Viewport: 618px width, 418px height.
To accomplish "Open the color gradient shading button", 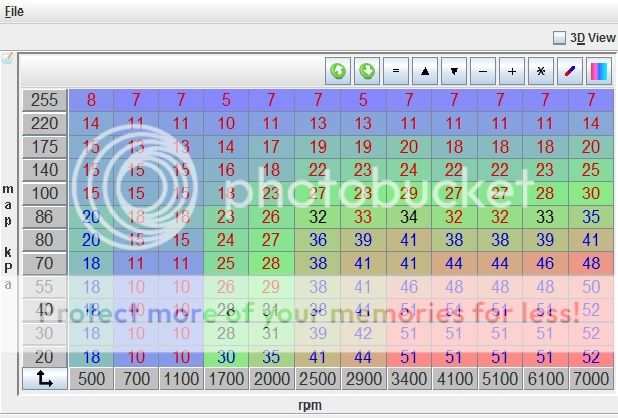I will (599, 71).
